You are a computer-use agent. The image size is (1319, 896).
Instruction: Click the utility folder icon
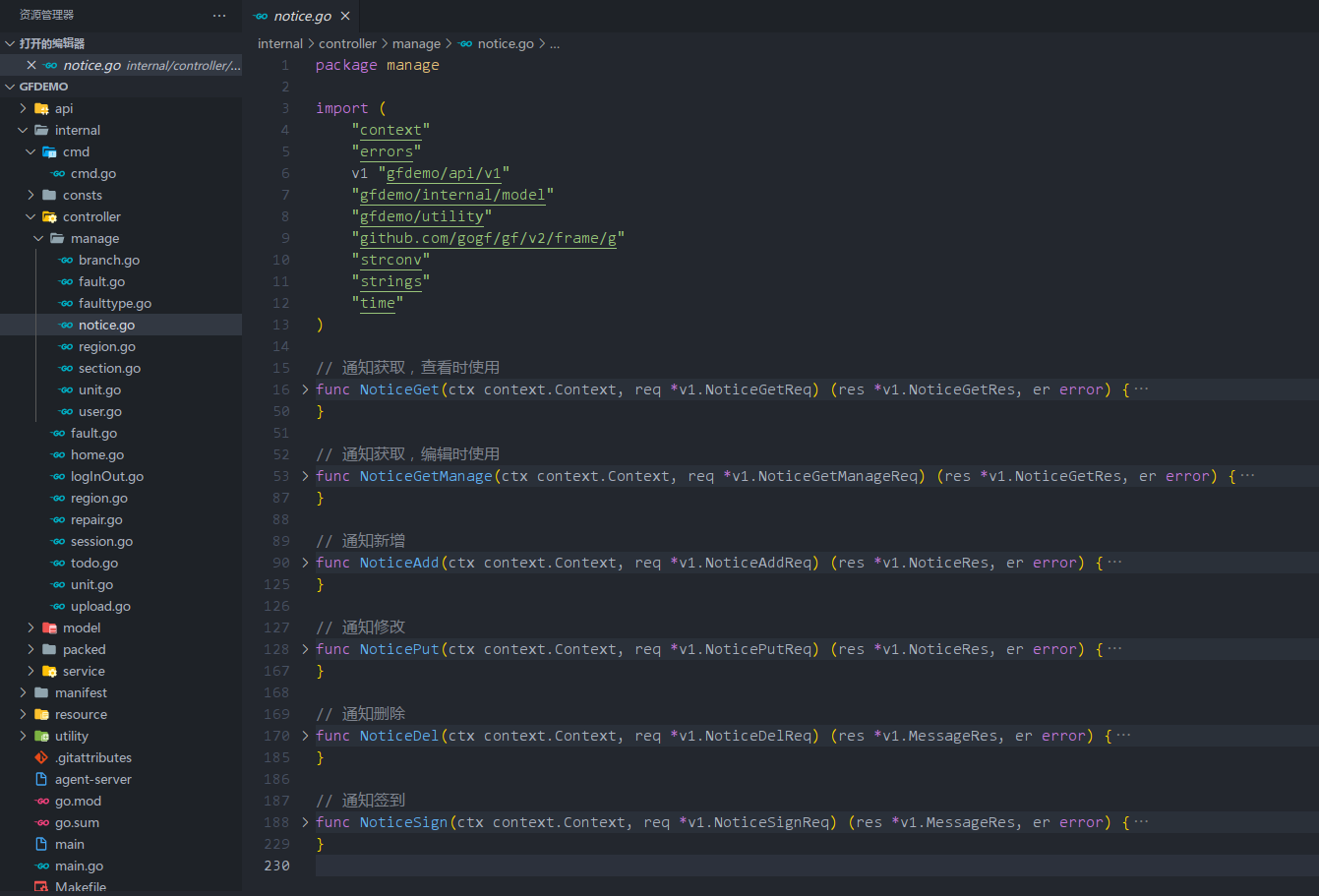point(41,736)
